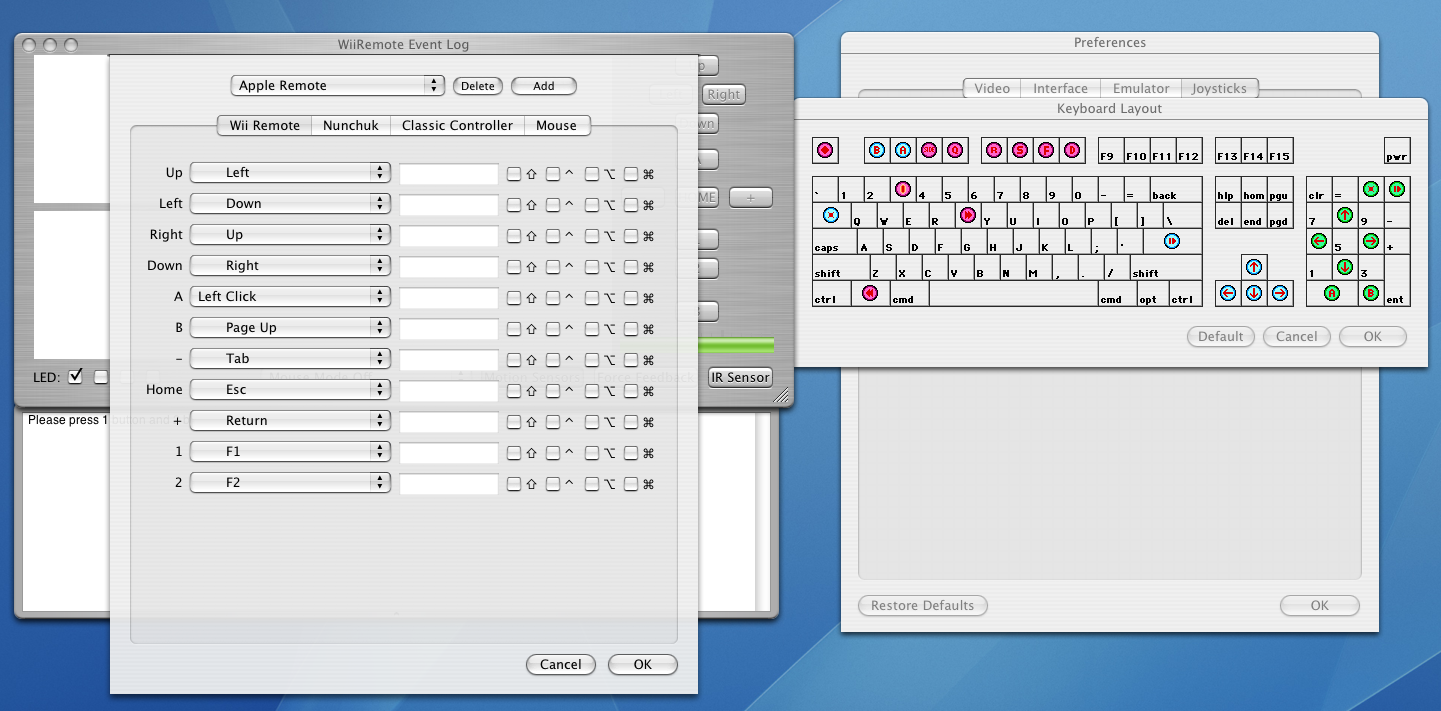The width and height of the screenshot is (1441, 711).
Task: Click the pink SLIDE icon key
Action: click(x=929, y=150)
